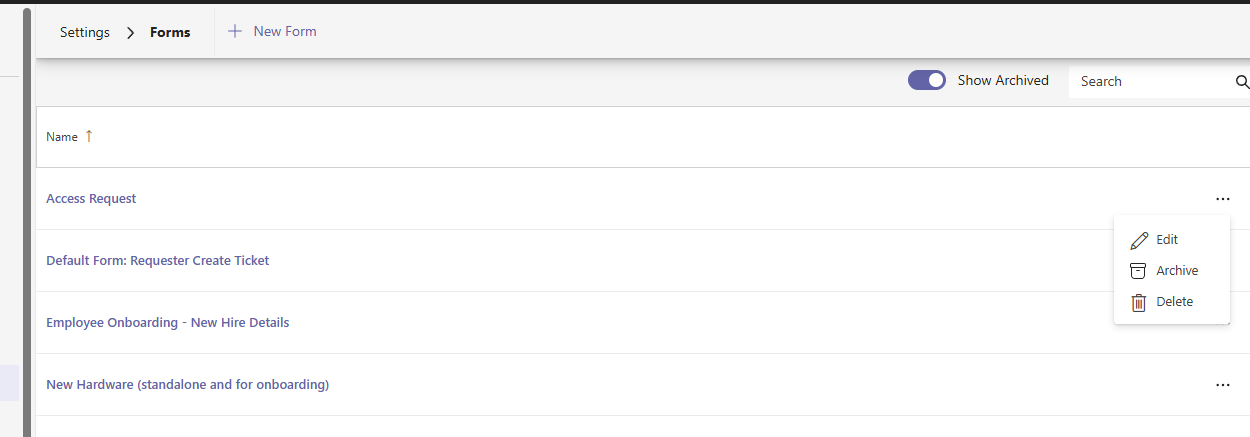Focus the Search input field
Image resolution: width=1250 pixels, height=437 pixels.
click(1150, 81)
